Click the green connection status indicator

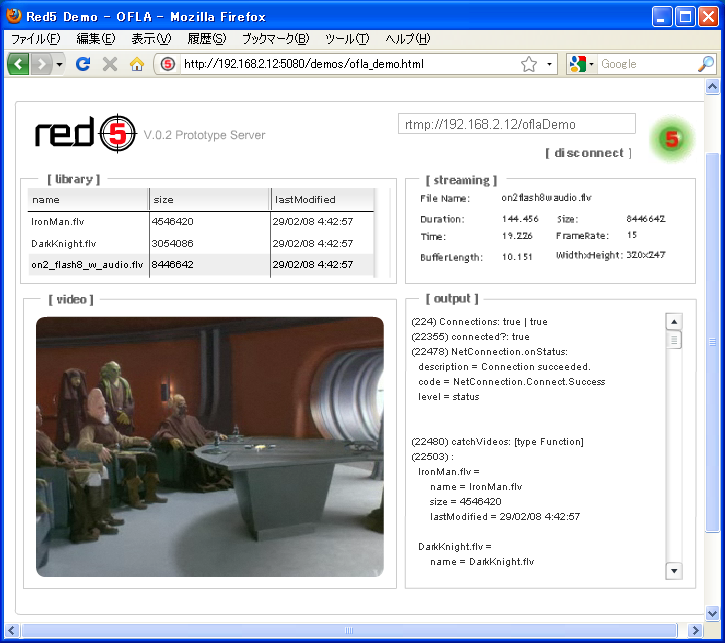pos(672,139)
